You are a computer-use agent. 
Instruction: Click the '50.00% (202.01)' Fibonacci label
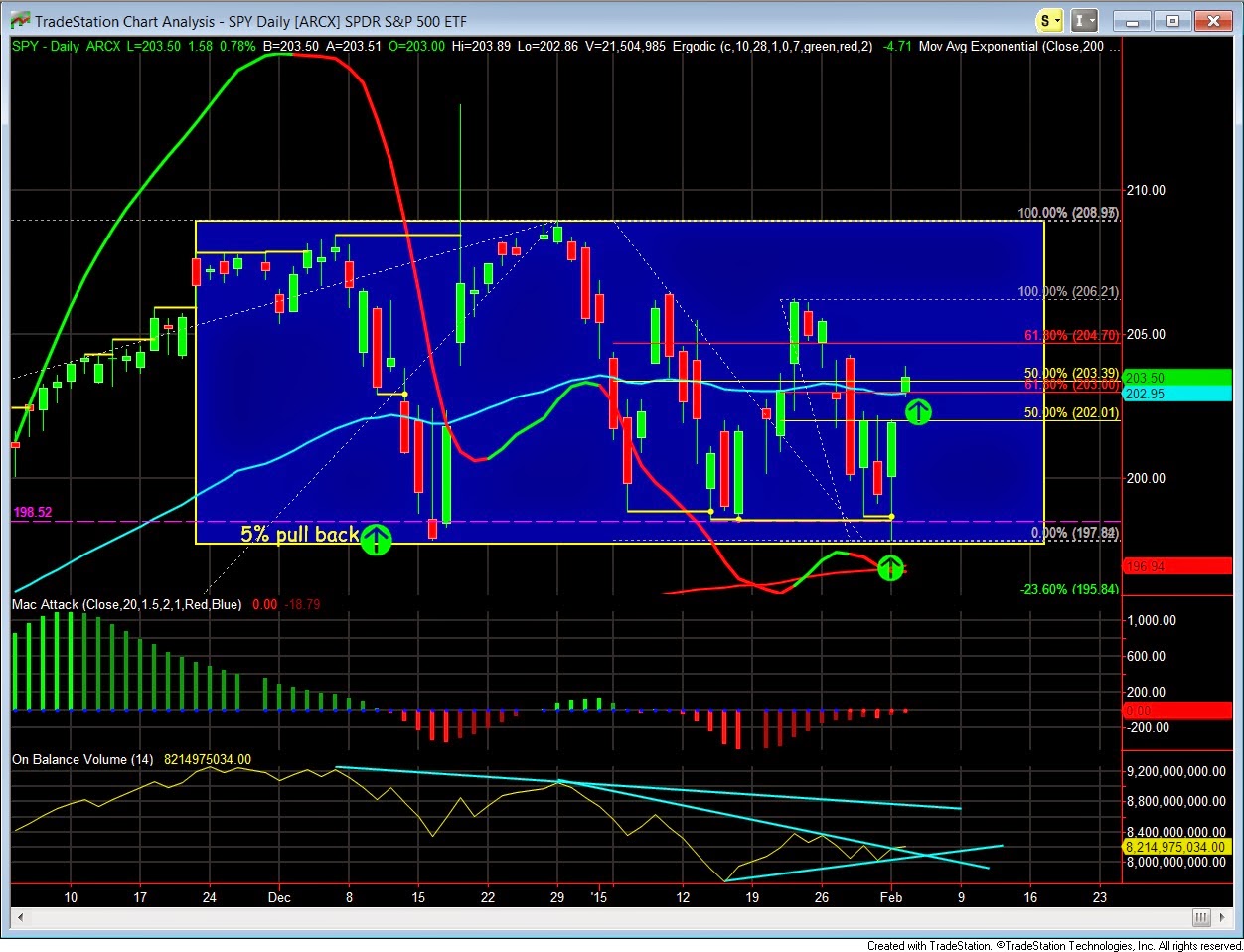[1071, 412]
